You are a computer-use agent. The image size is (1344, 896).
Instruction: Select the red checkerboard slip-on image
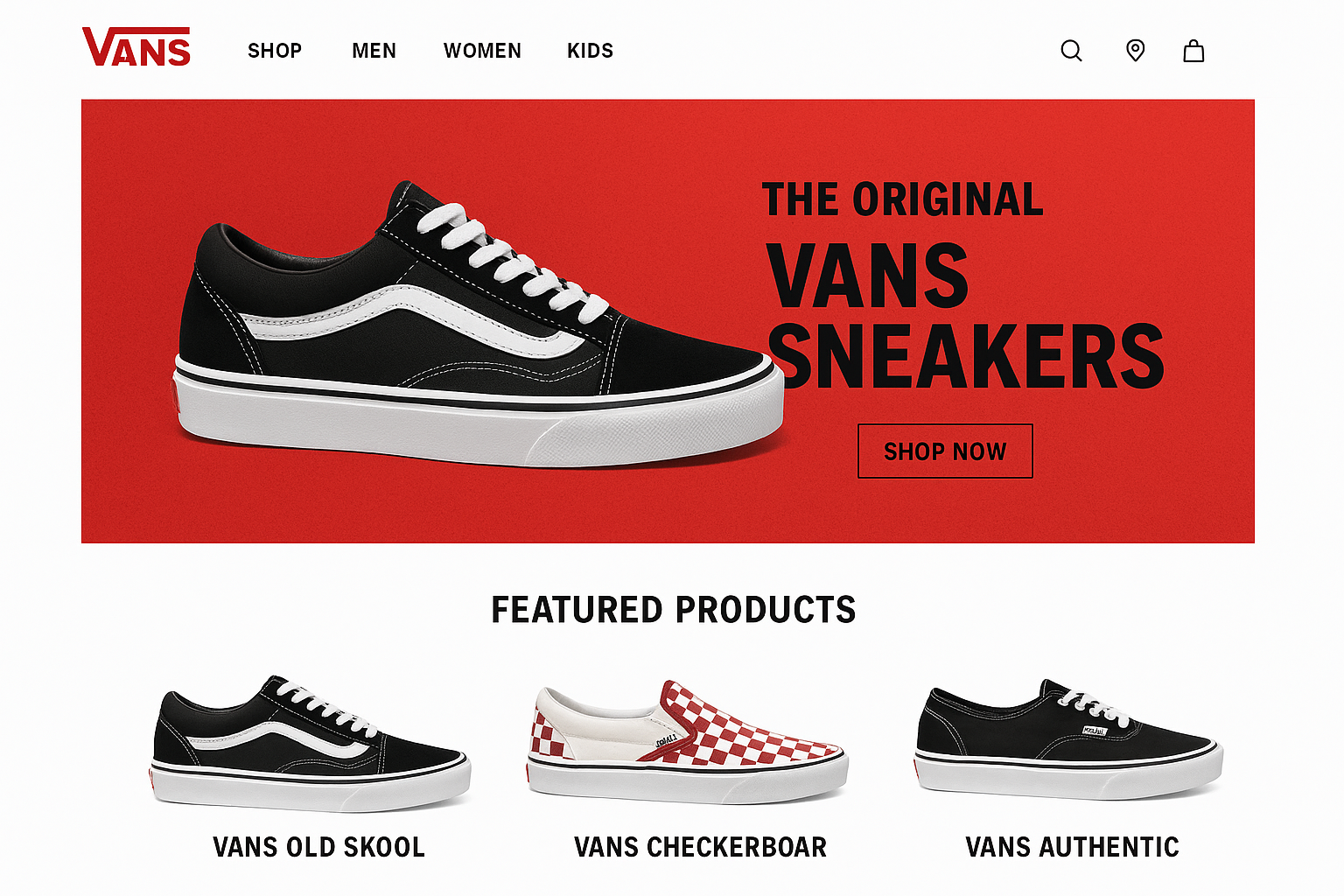click(x=687, y=742)
